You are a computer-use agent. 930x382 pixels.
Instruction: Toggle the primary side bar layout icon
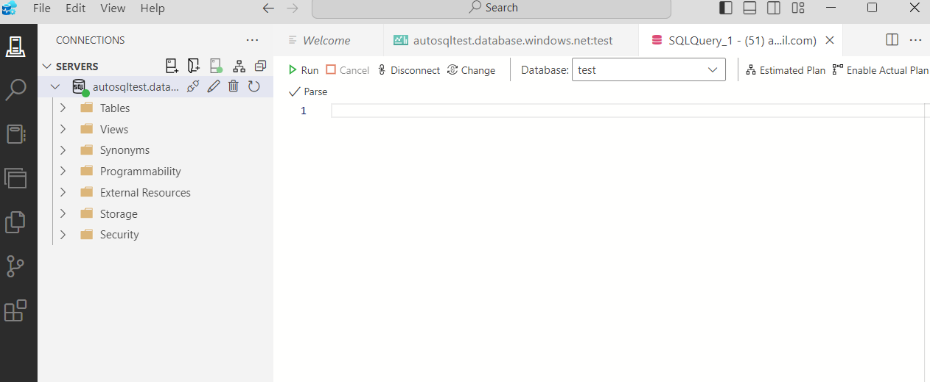point(725,8)
